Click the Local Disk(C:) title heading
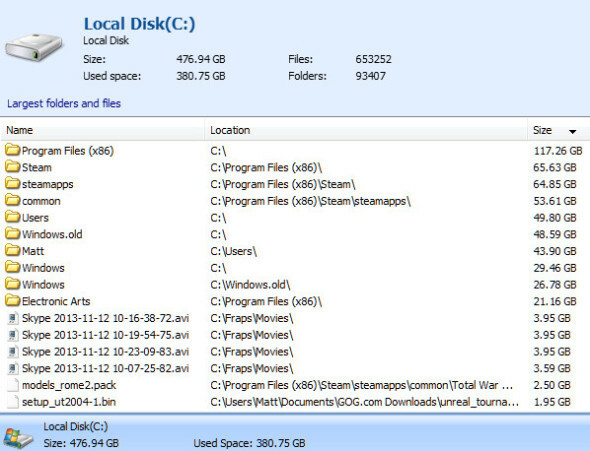Image resolution: width=590 pixels, height=451 pixels. (139, 24)
